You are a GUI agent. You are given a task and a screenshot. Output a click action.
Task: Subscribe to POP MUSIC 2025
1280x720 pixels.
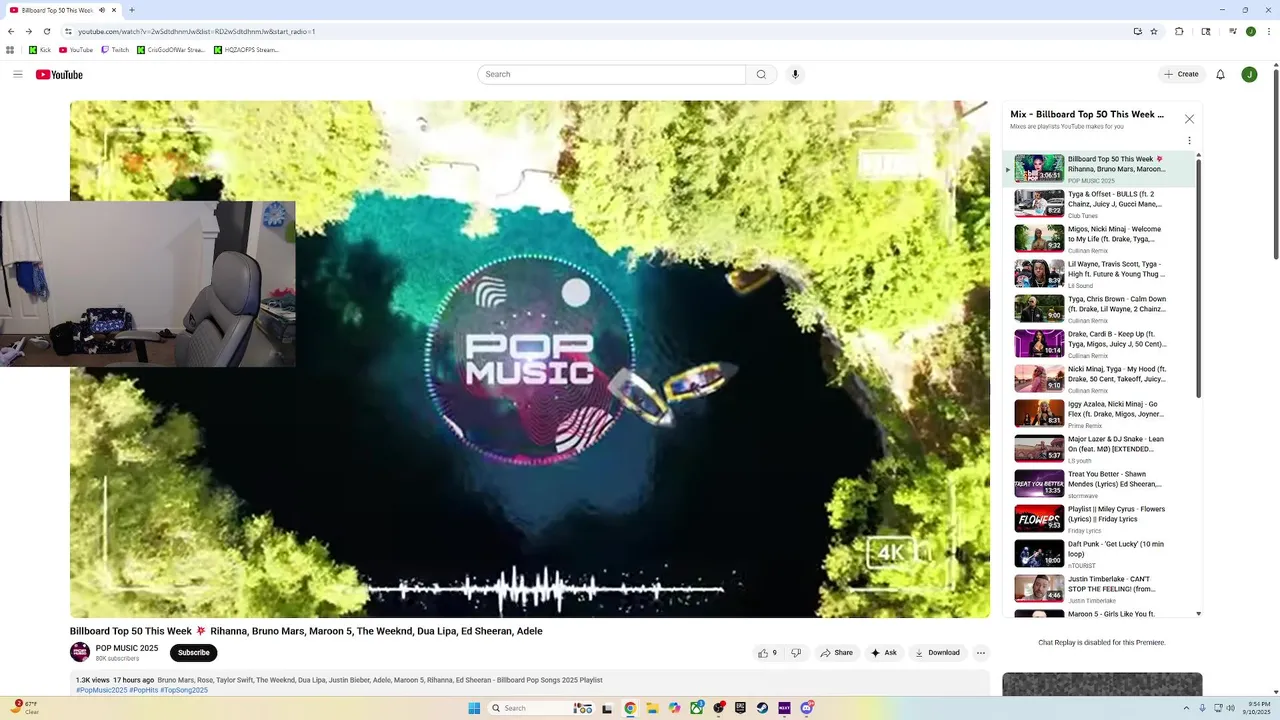coord(193,653)
